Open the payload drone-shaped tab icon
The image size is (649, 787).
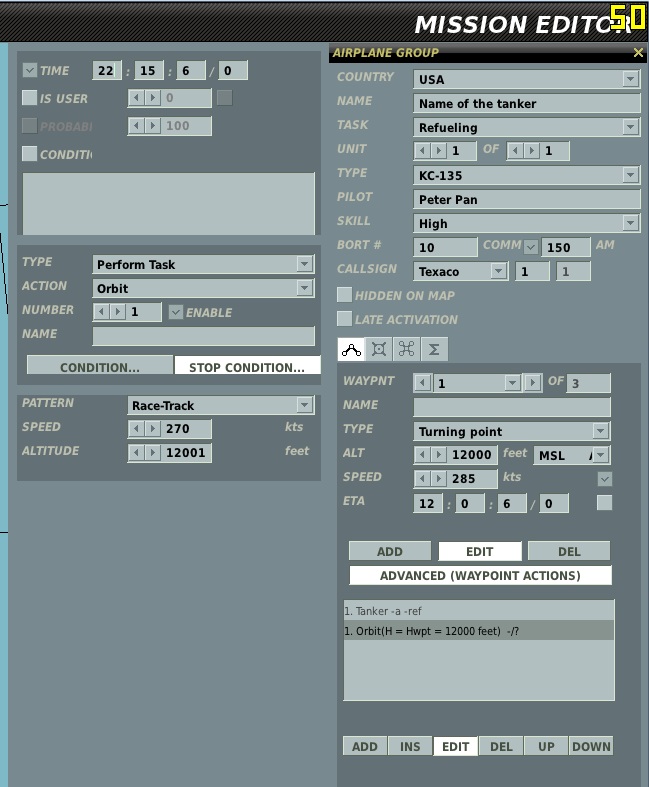click(x=406, y=349)
